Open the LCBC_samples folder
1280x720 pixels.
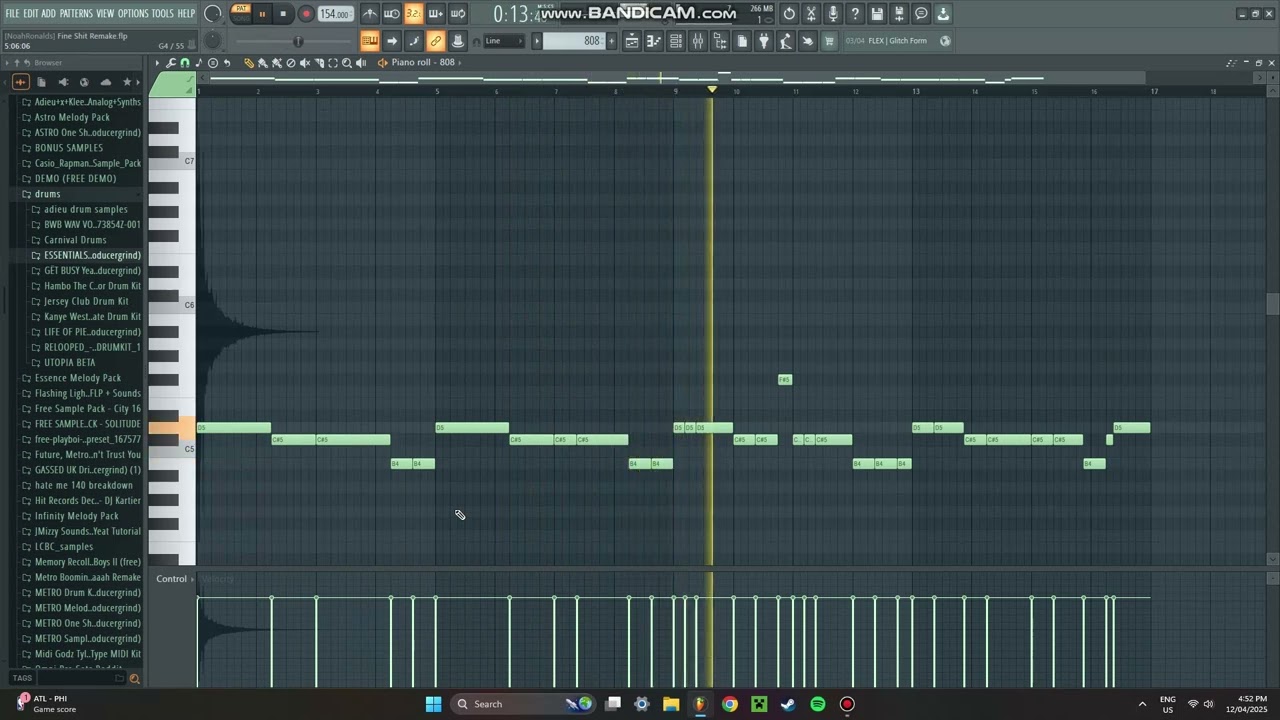click(63, 547)
